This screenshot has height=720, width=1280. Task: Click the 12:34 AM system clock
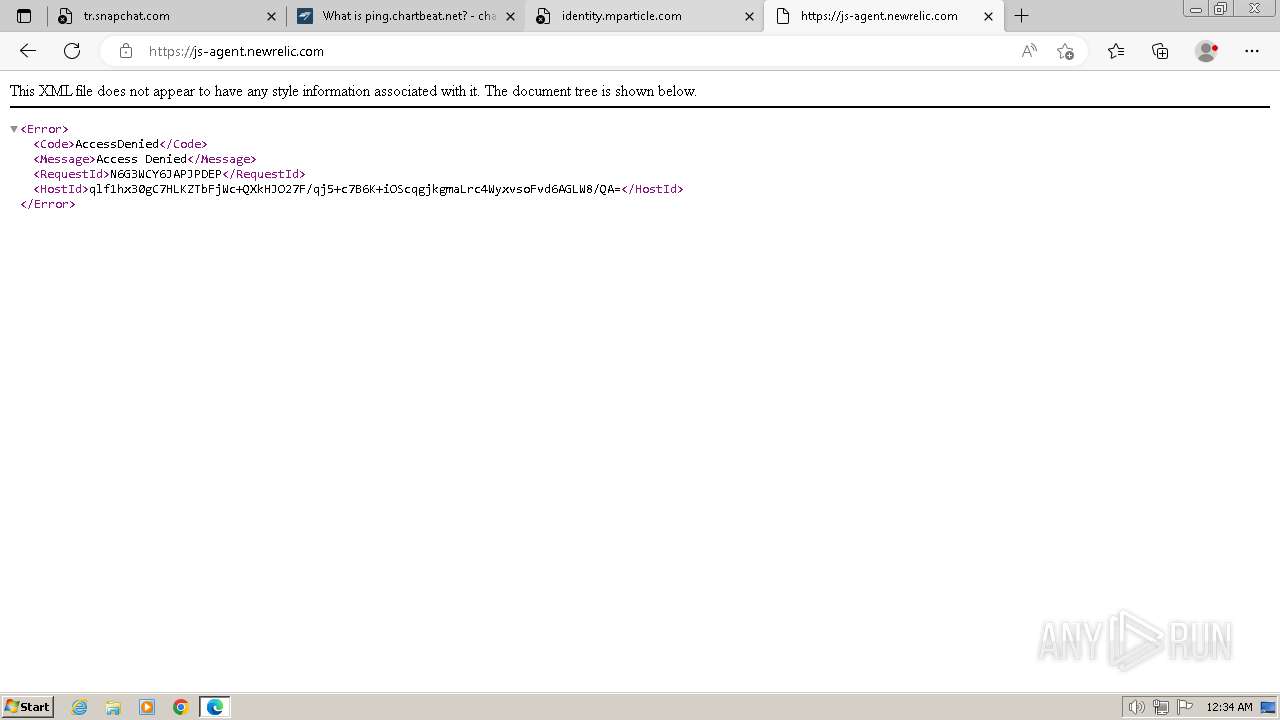1229,707
